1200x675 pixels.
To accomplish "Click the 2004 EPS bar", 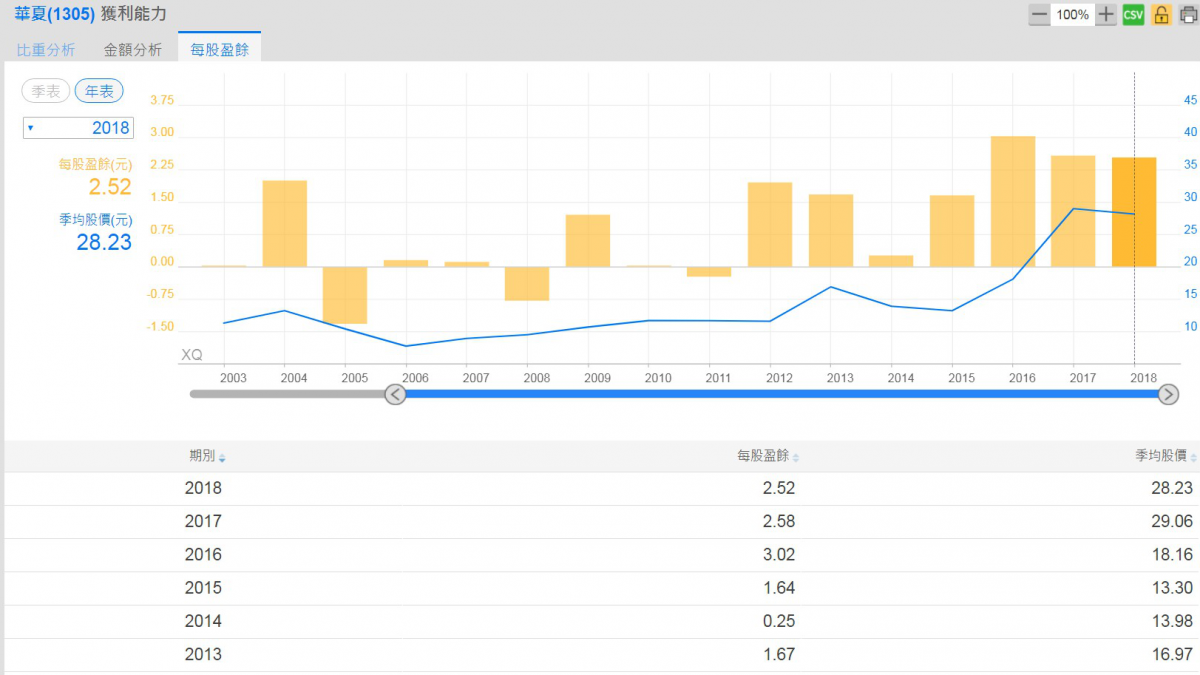I will pyautogui.click(x=285, y=224).
